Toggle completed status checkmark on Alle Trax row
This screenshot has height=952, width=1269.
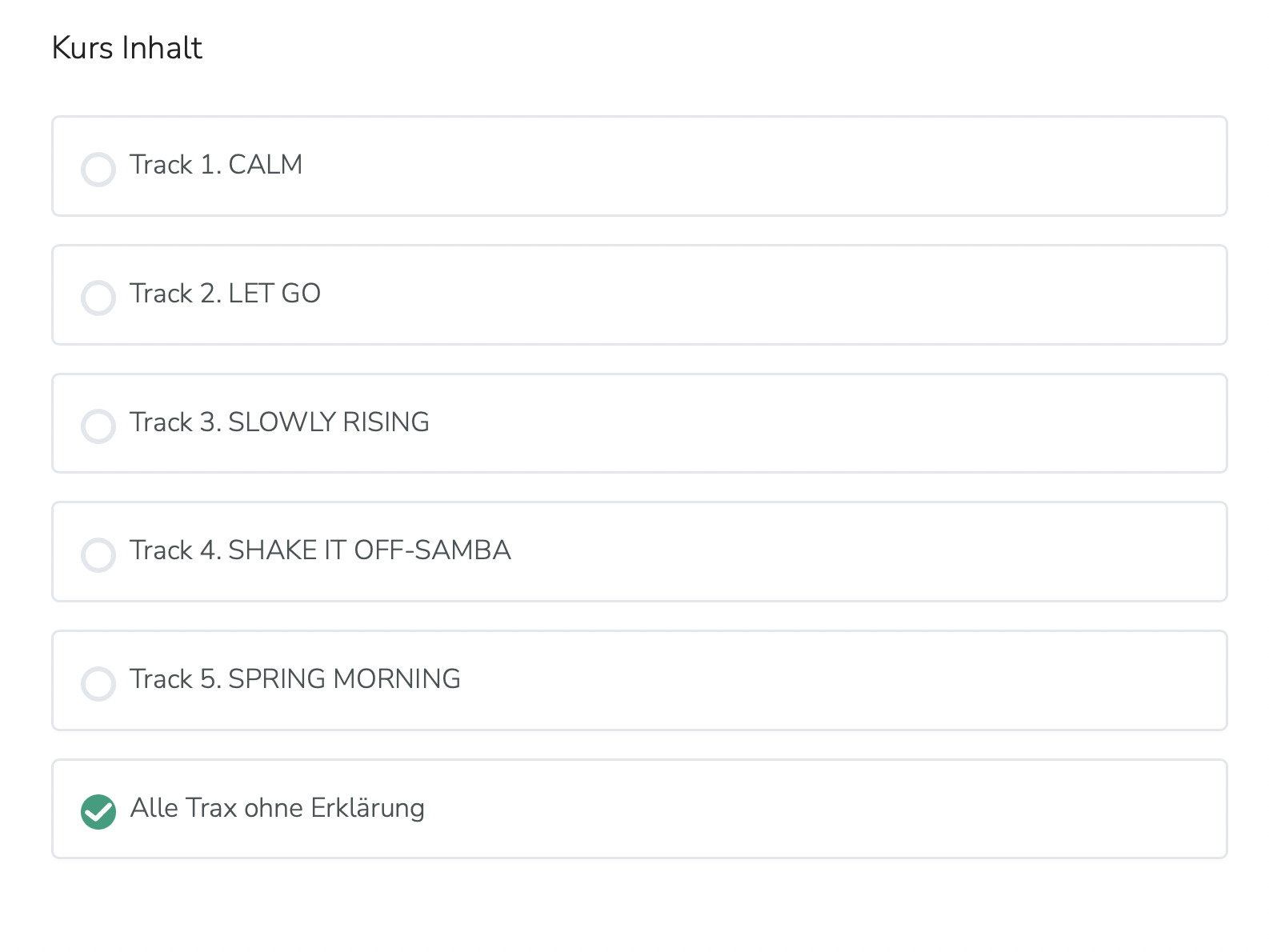(x=98, y=812)
